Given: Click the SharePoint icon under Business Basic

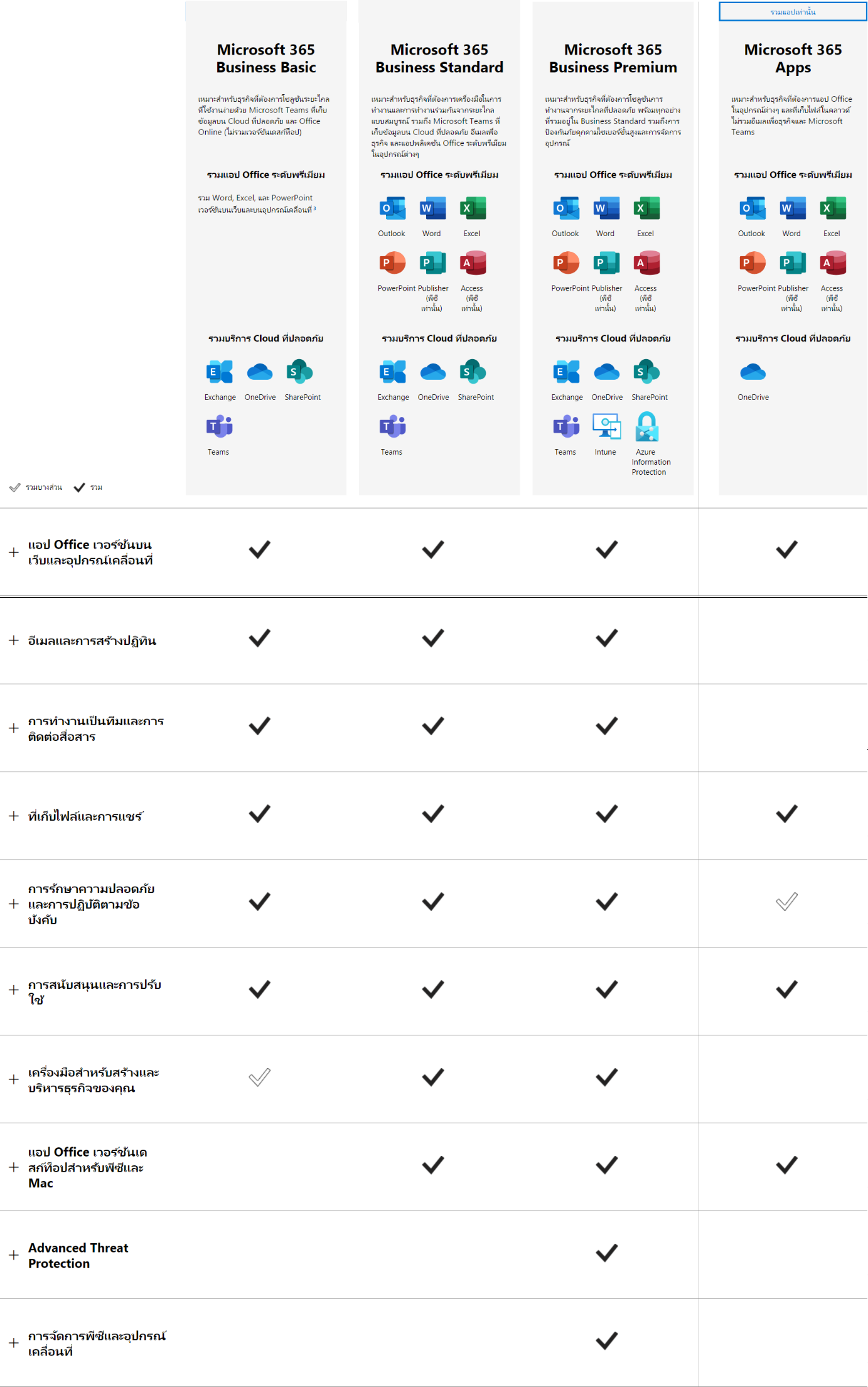Looking at the screenshot, I should [x=299, y=372].
